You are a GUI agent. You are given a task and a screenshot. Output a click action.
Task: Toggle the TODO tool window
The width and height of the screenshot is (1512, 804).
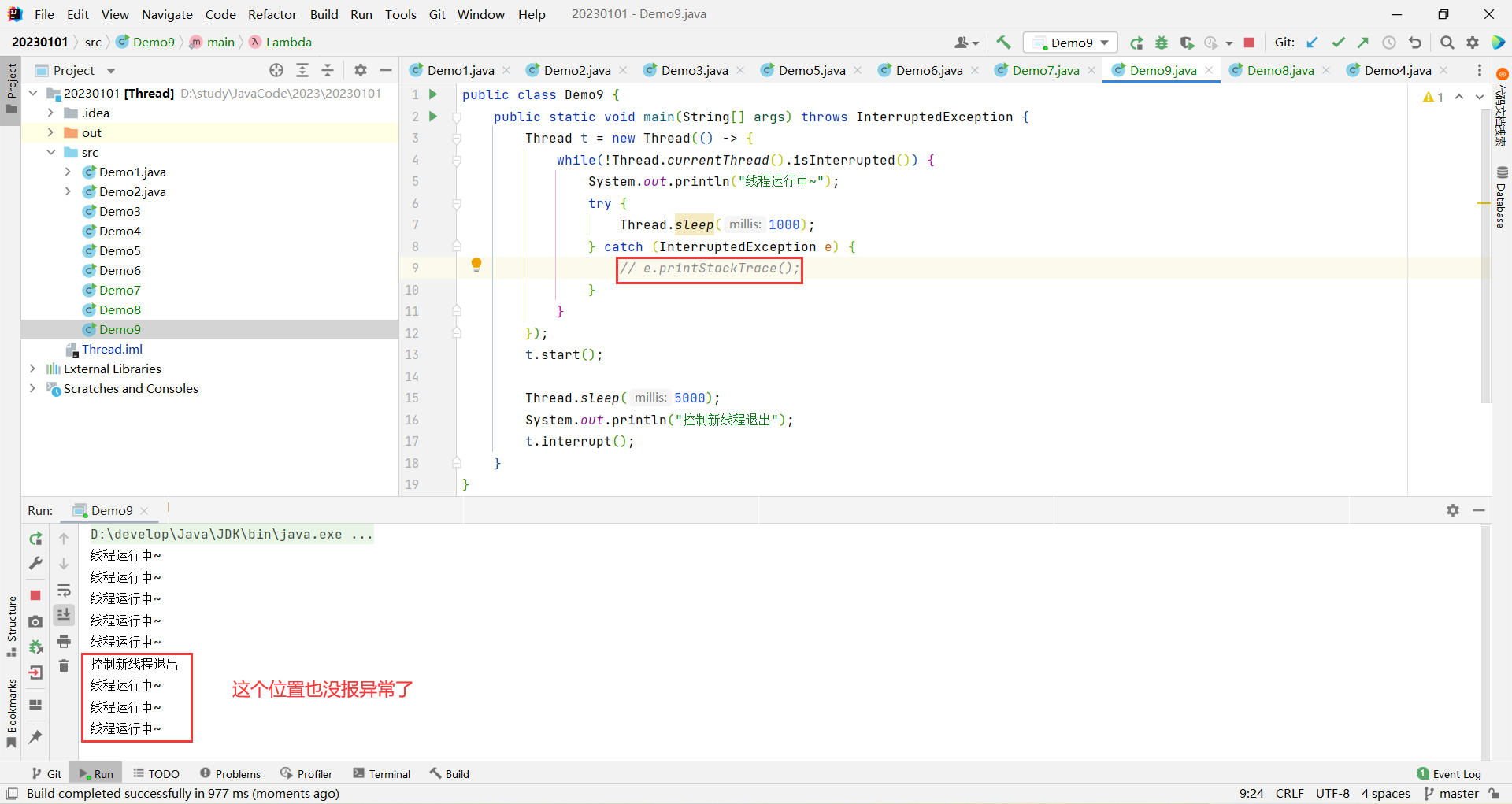156,774
